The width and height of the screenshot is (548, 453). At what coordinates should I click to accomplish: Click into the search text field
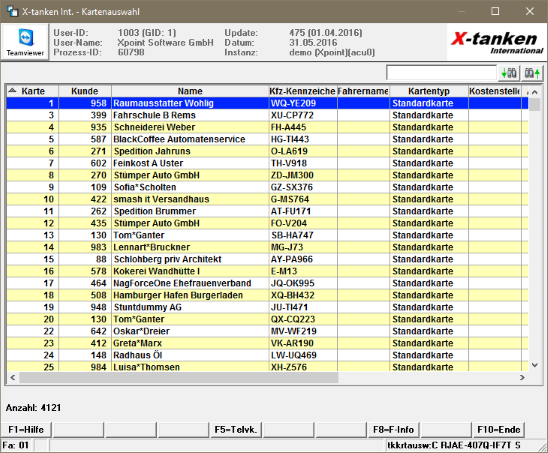click(441, 73)
